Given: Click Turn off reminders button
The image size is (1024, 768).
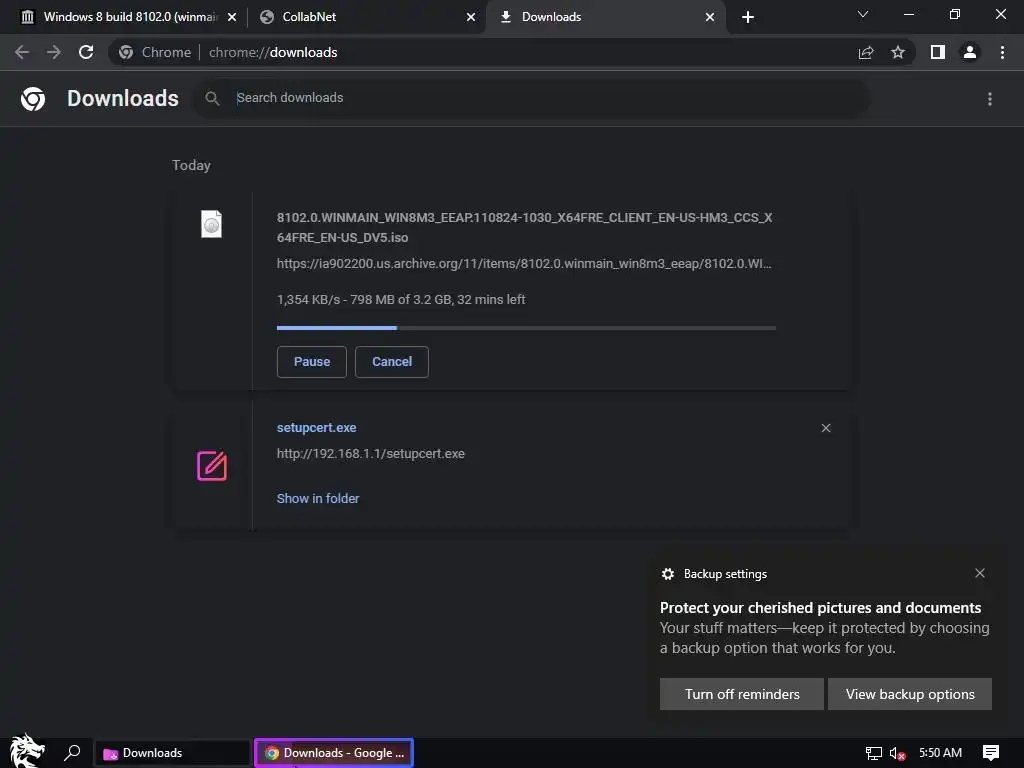Looking at the screenshot, I should 742,694.
